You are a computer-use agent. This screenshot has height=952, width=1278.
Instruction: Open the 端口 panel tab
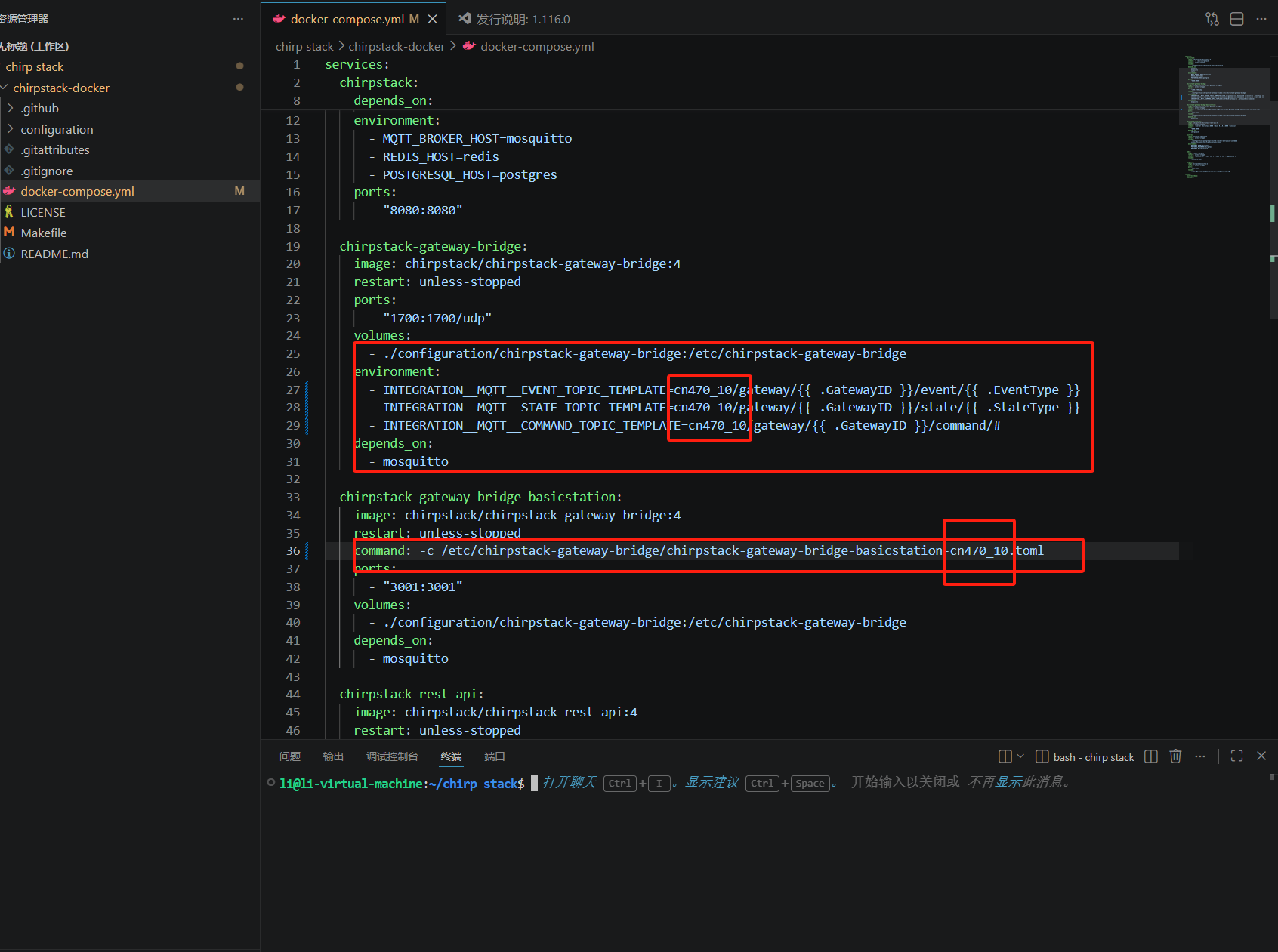coord(495,756)
